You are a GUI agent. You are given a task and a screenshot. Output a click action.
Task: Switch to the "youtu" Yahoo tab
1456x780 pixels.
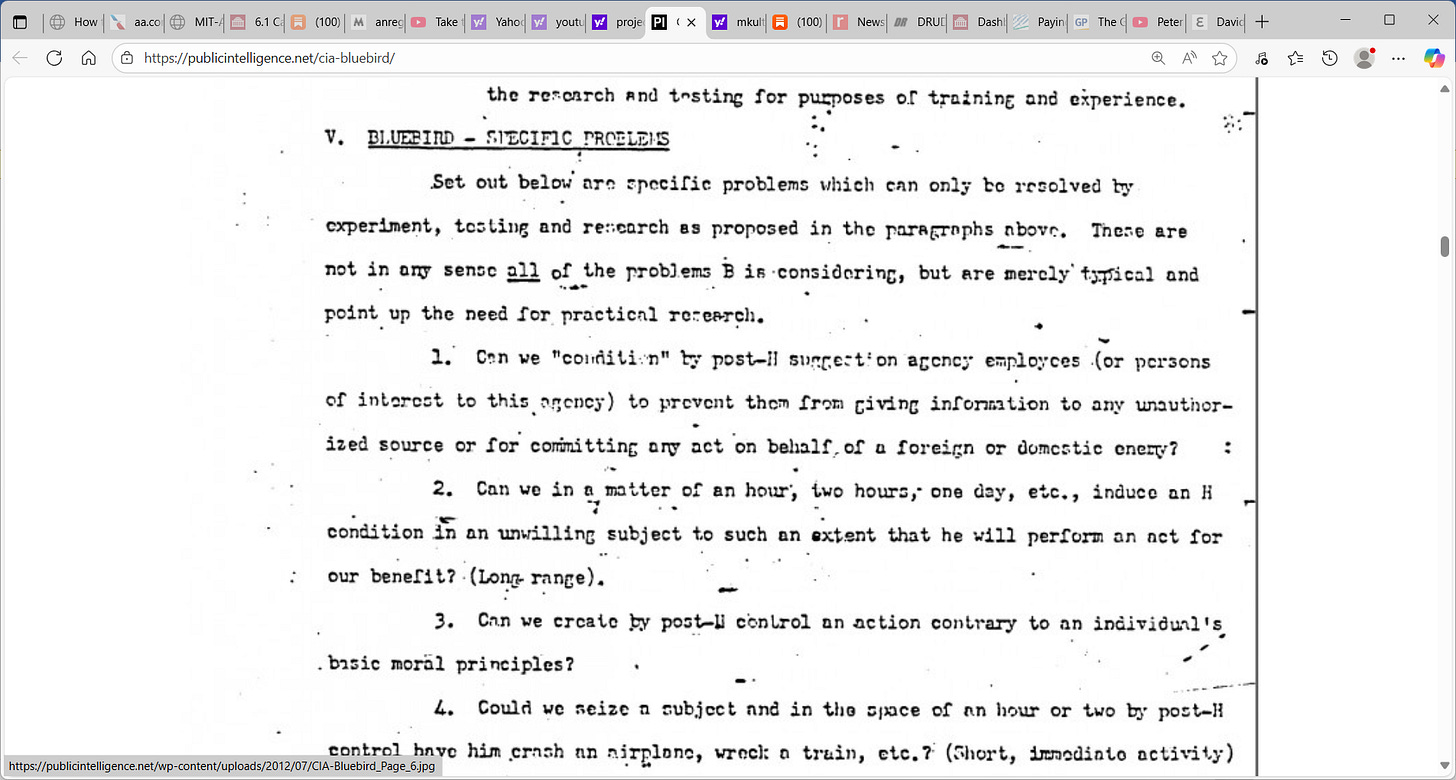coord(553,21)
